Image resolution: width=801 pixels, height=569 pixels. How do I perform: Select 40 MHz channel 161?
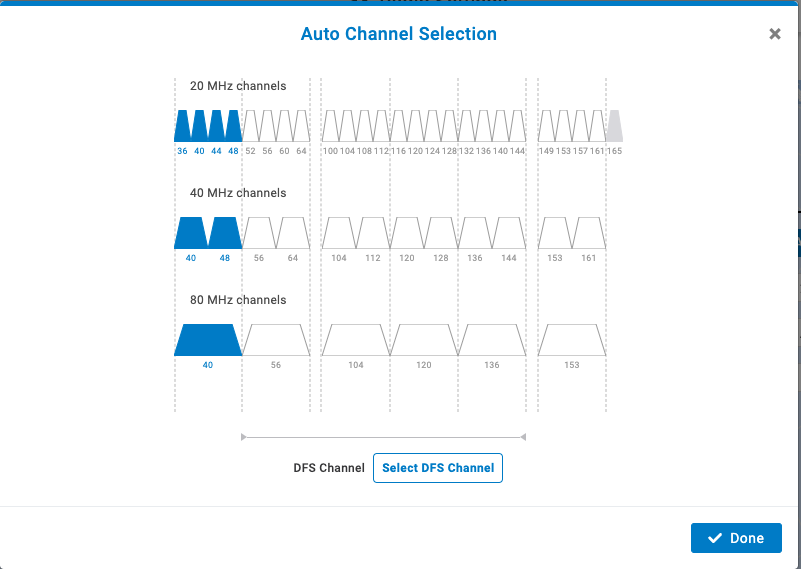click(589, 233)
